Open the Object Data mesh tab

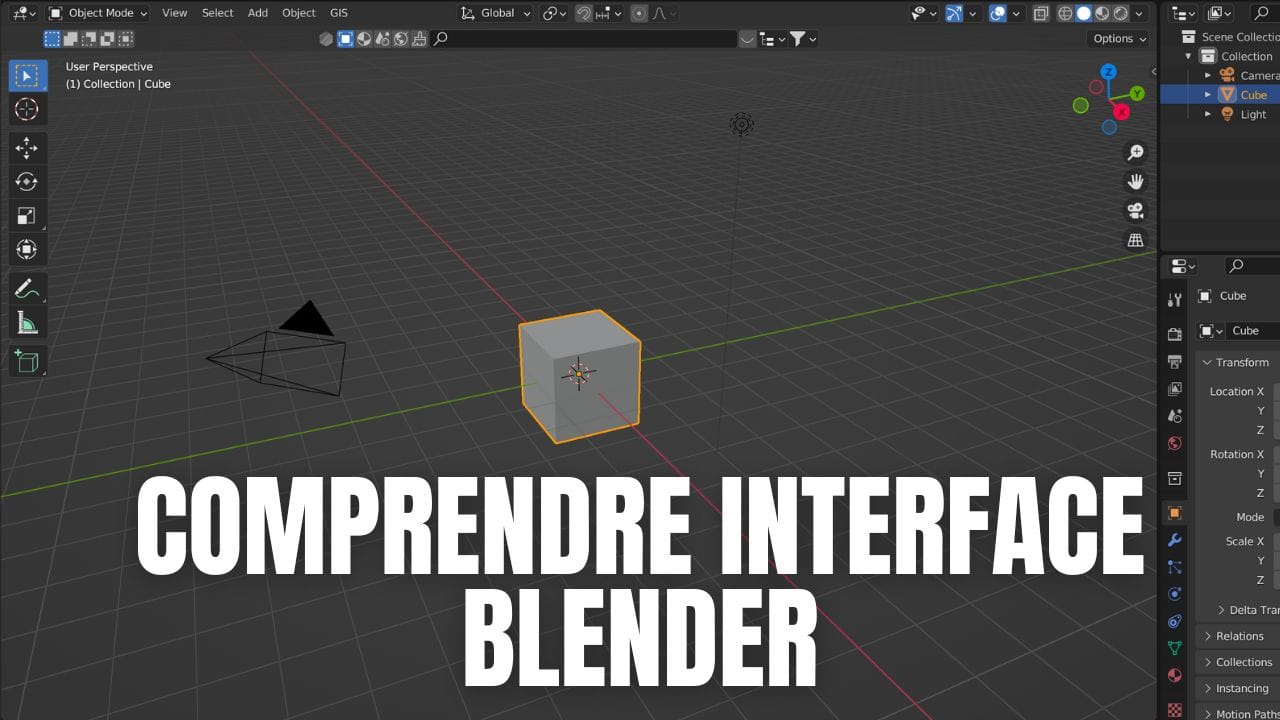(1175, 648)
